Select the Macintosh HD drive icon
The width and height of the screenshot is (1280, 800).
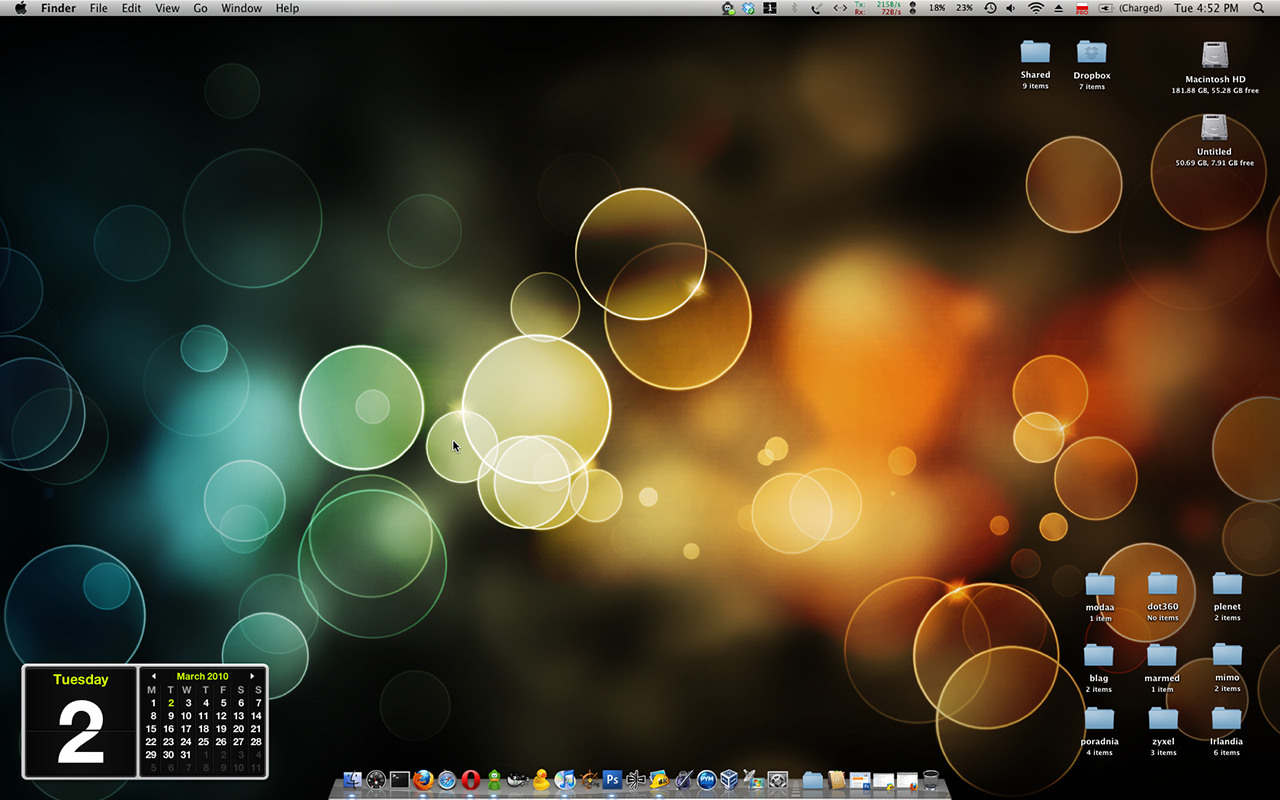[x=1215, y=55]
